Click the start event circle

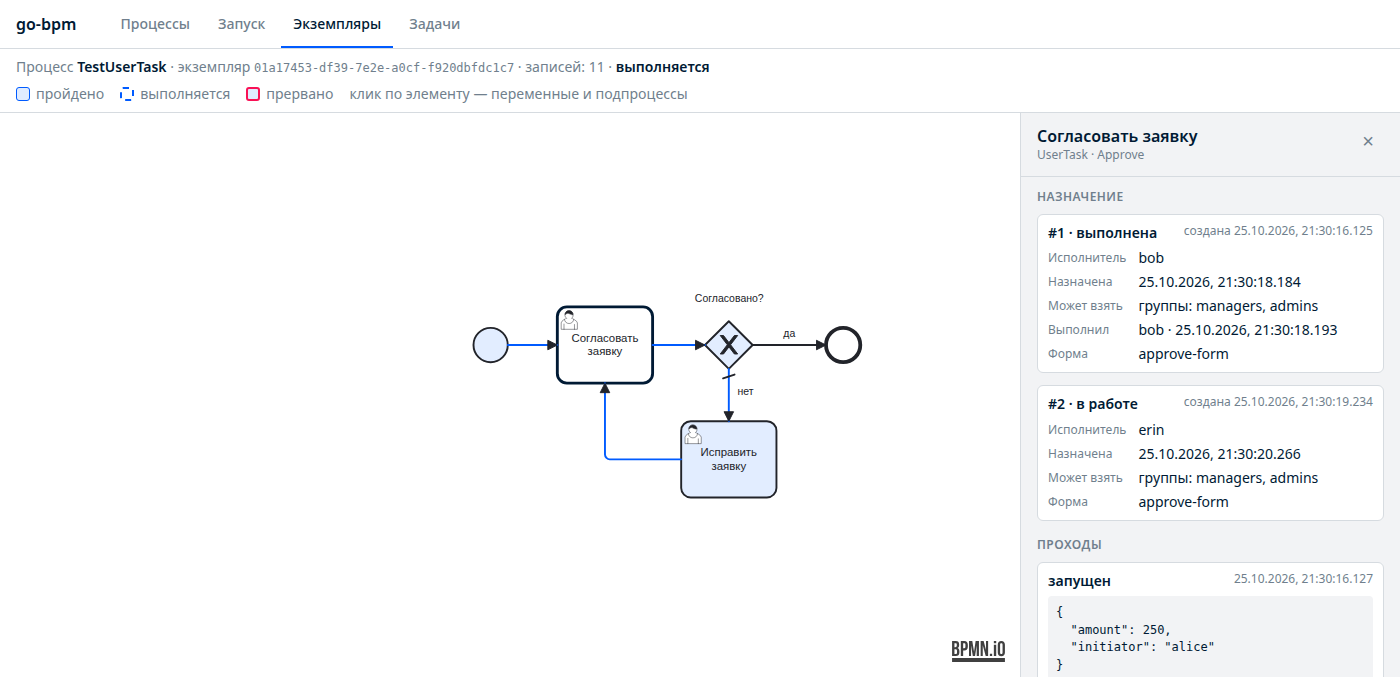click(x=491, y=345)
